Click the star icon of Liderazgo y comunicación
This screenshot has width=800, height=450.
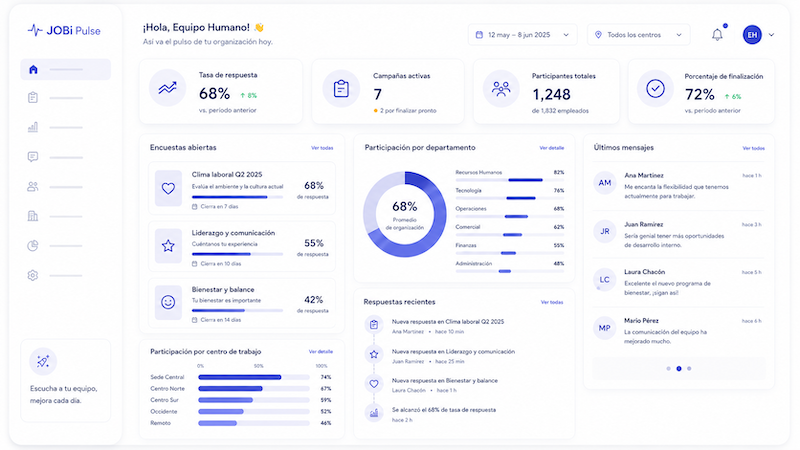(x=168, y=246)
